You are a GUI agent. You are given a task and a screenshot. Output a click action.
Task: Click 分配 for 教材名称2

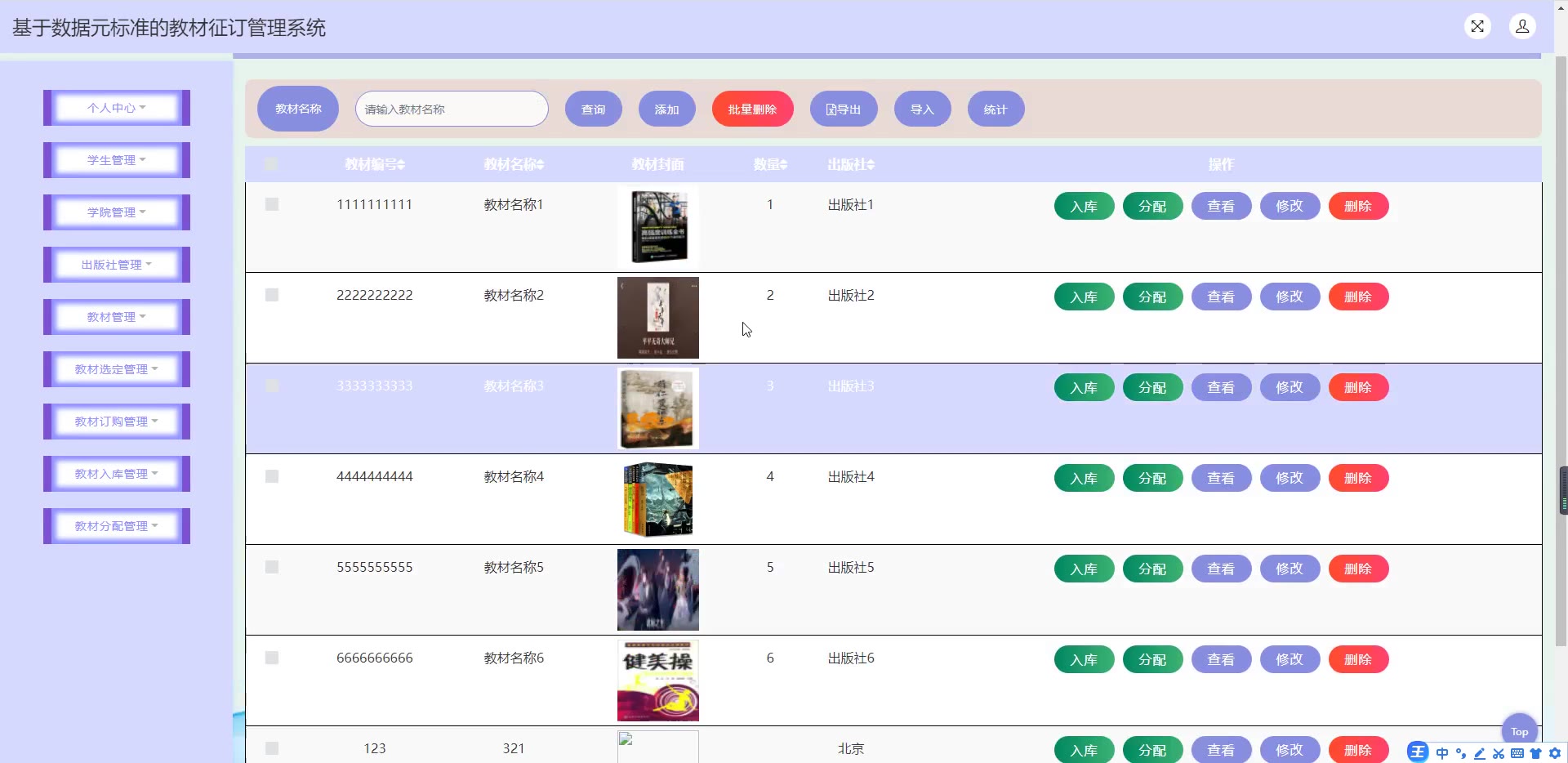(1153, 297)
